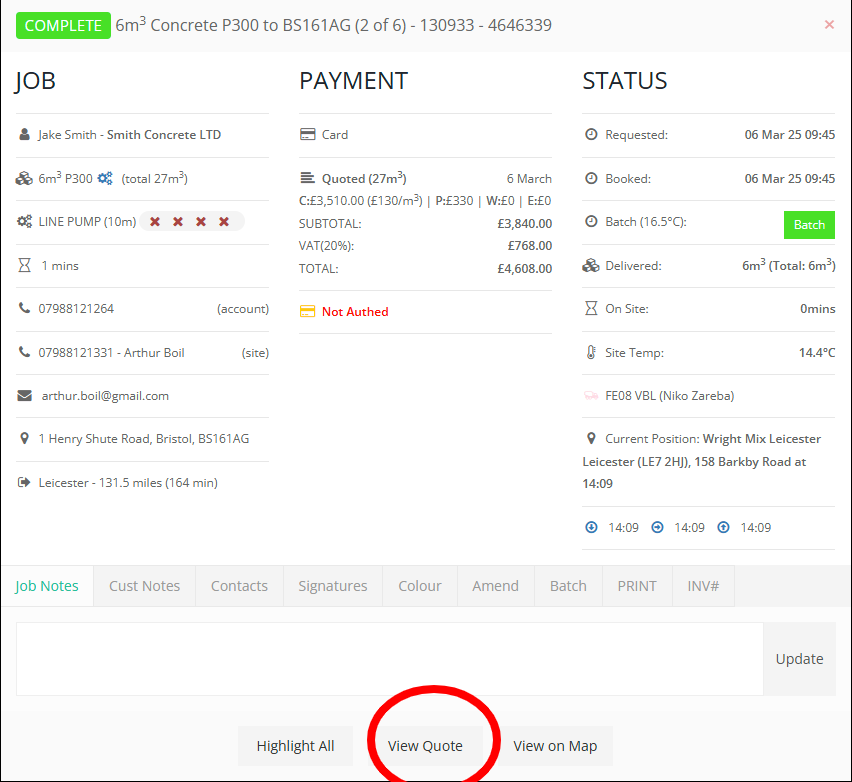Click the View Quote button
852x782 pixels.
[x=425, y=746]
